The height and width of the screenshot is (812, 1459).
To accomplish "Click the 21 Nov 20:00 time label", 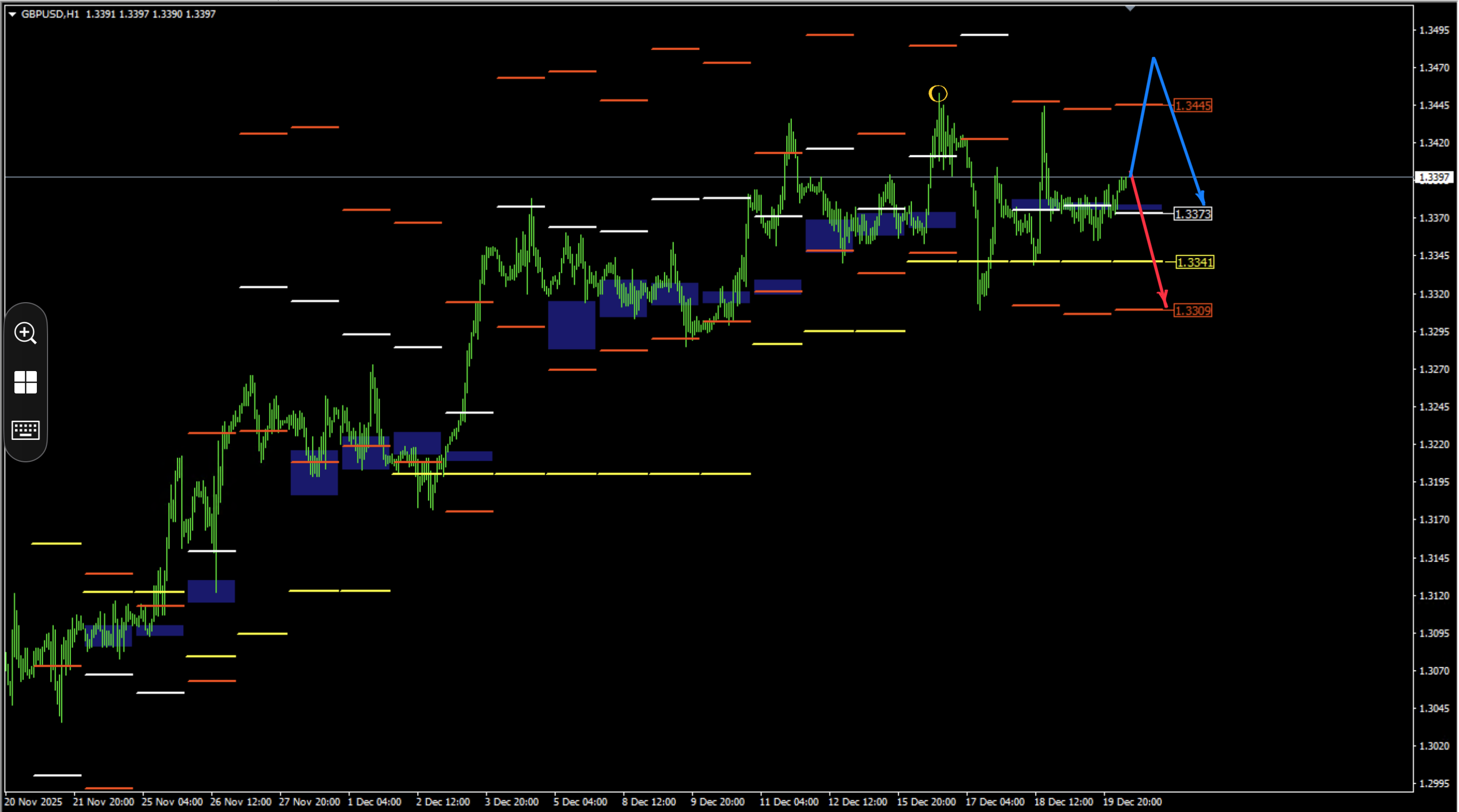I will click(104, 802).
